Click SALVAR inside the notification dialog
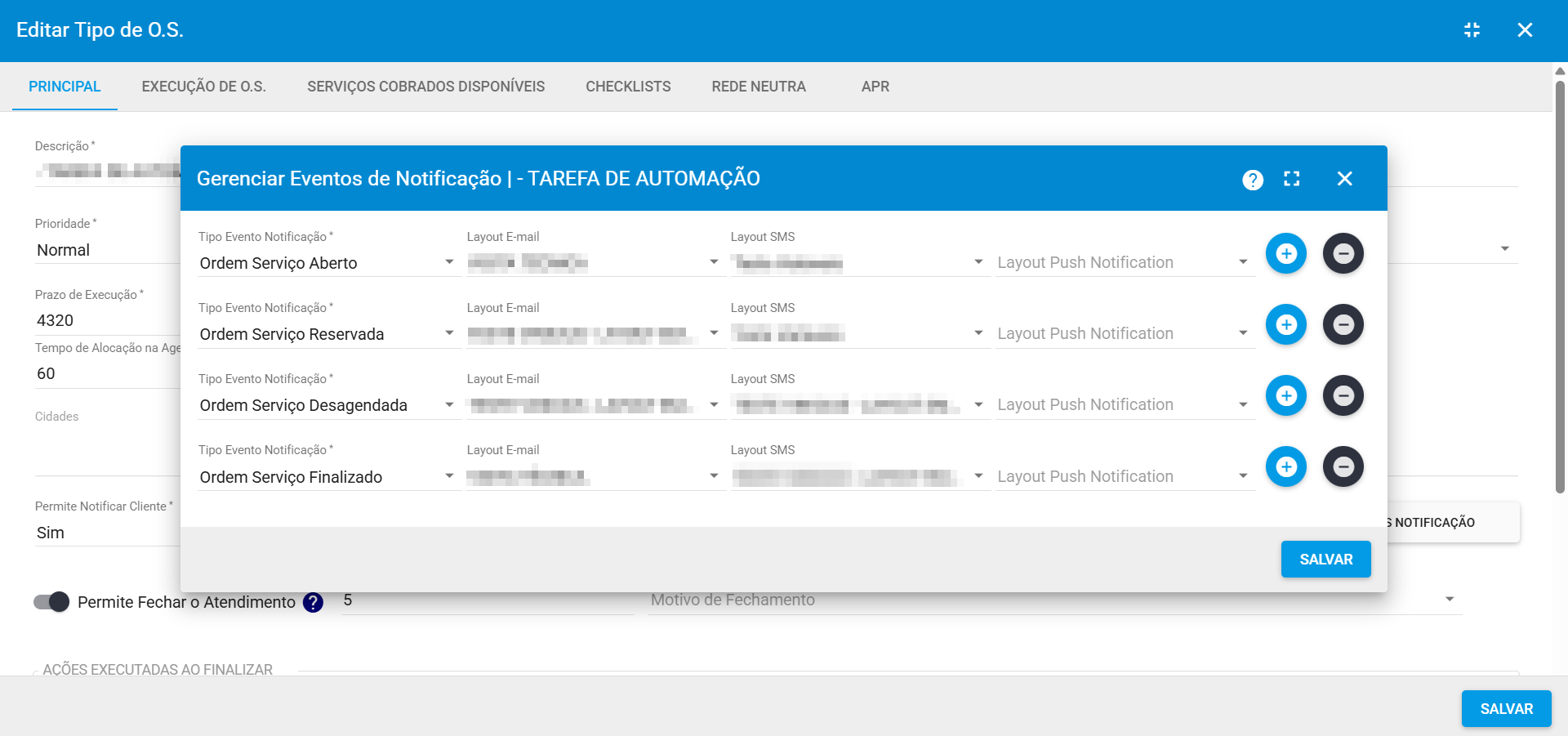This screenshot has width=1568, height=736. coord(1325,559)
